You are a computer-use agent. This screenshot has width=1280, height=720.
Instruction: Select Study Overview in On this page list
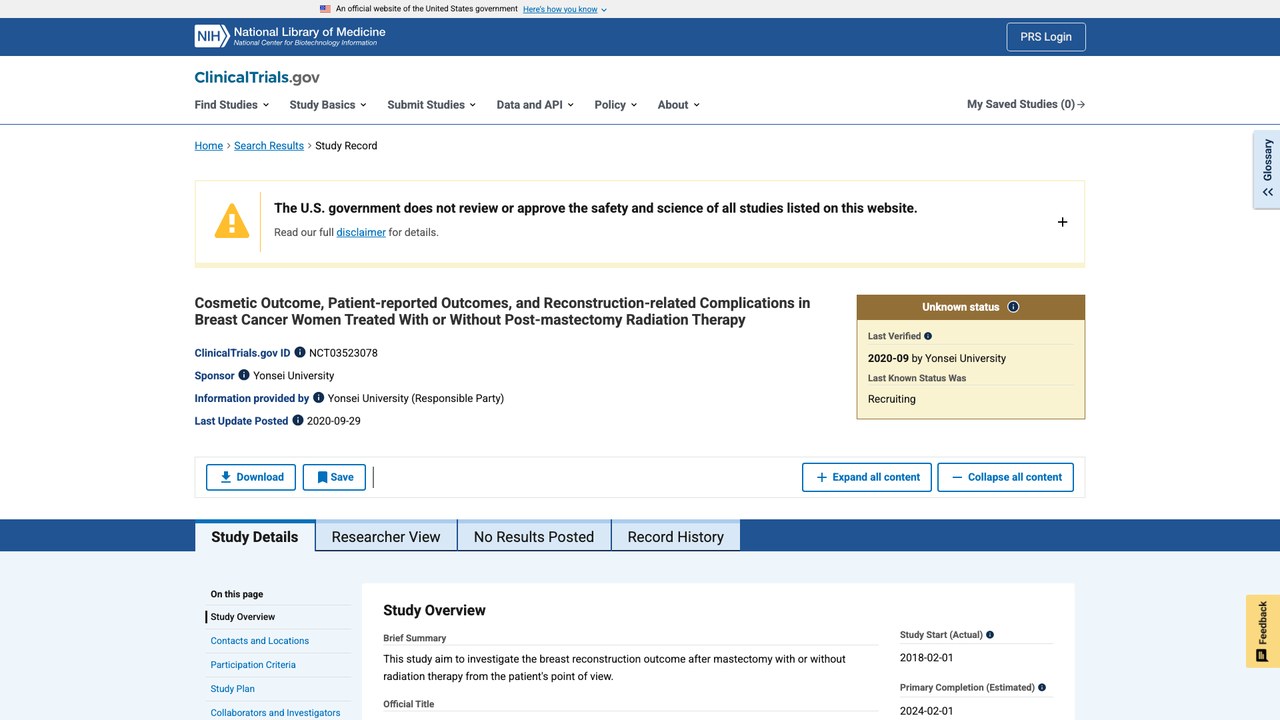point(243,617)
